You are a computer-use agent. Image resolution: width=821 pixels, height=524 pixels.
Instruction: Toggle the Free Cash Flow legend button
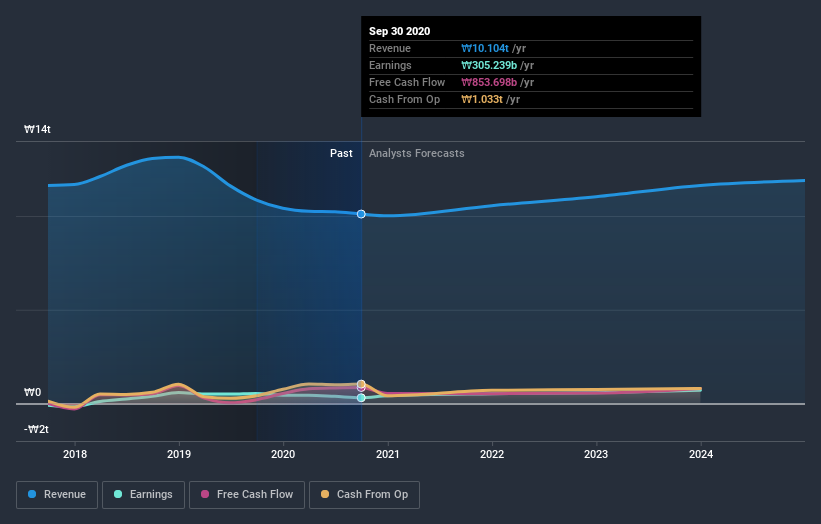pyautogui.click(x=247, y=495)
